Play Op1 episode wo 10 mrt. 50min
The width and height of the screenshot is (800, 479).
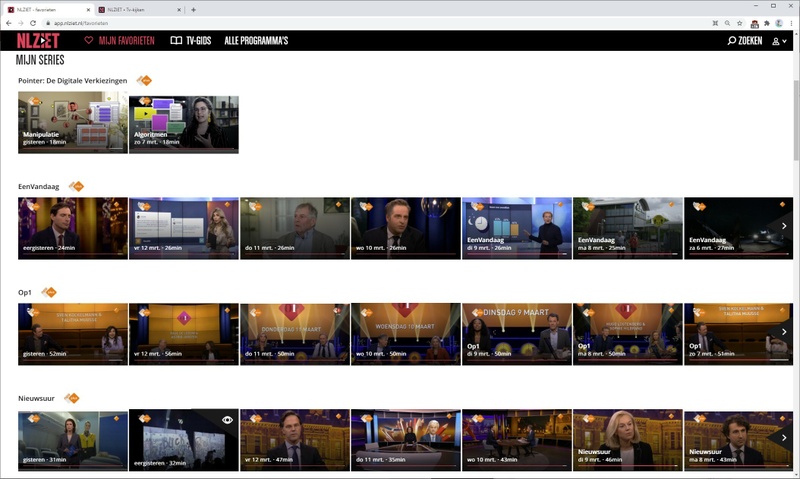click(406, 334)
